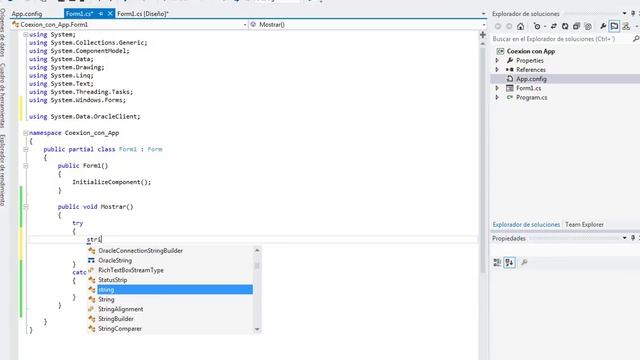640x360 pixels.
Task: Click the App.config file icon
Action: pyautogui.click(x=510, y=79)
